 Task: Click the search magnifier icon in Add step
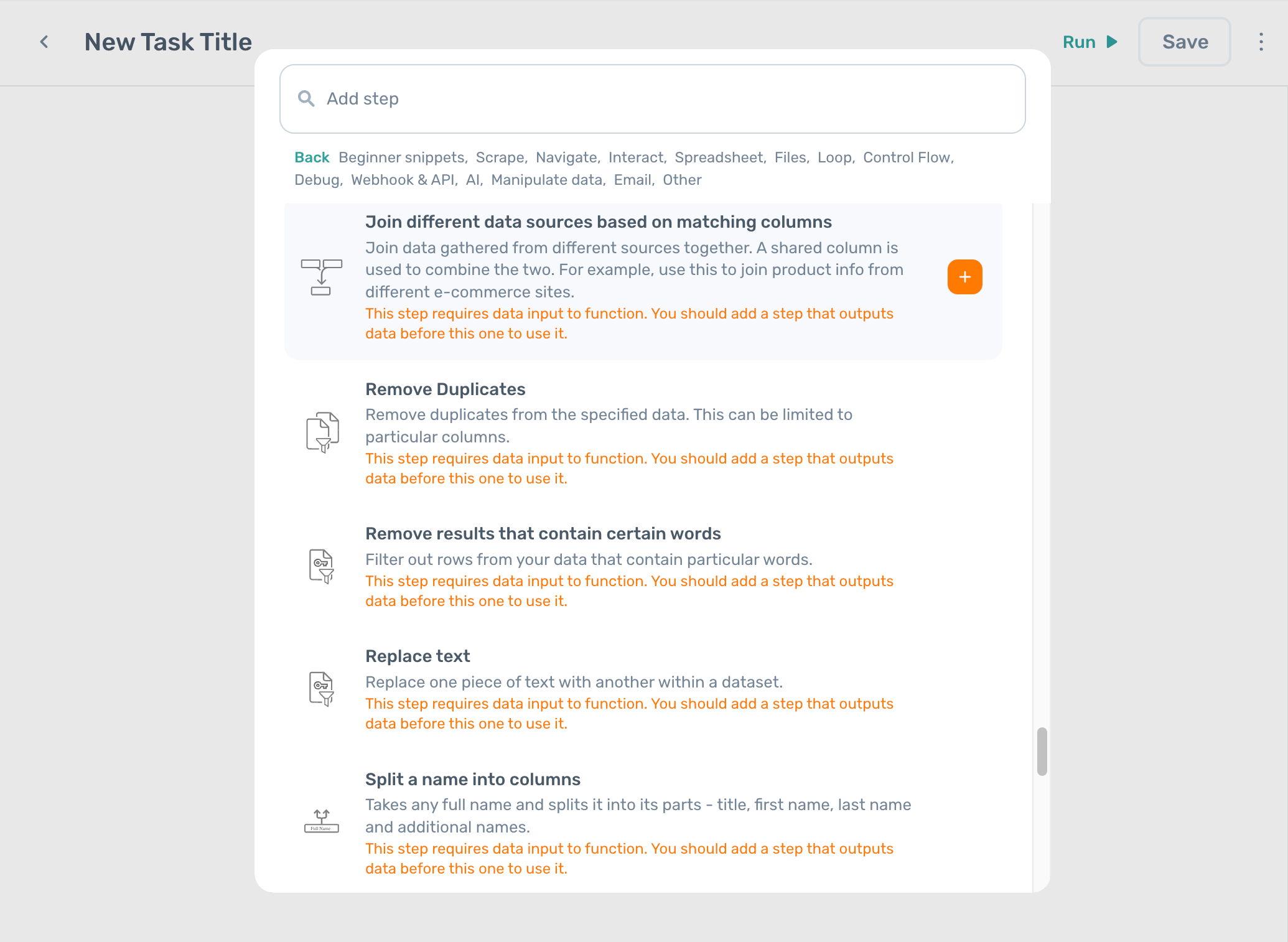click(x=306, y=98)
